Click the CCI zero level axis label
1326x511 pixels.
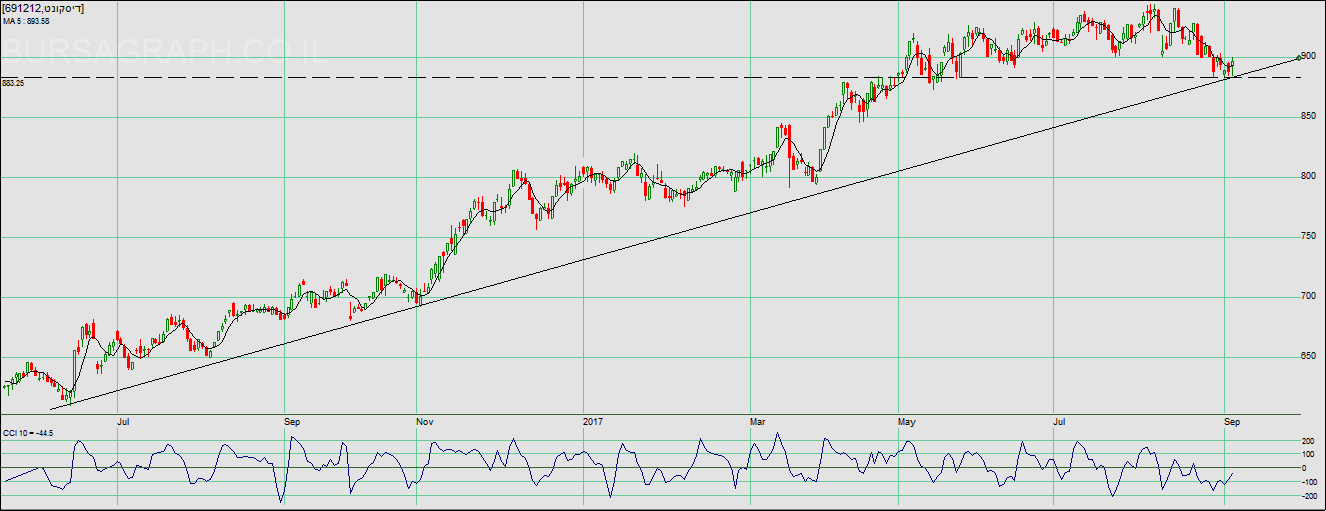click(1308, 468)
